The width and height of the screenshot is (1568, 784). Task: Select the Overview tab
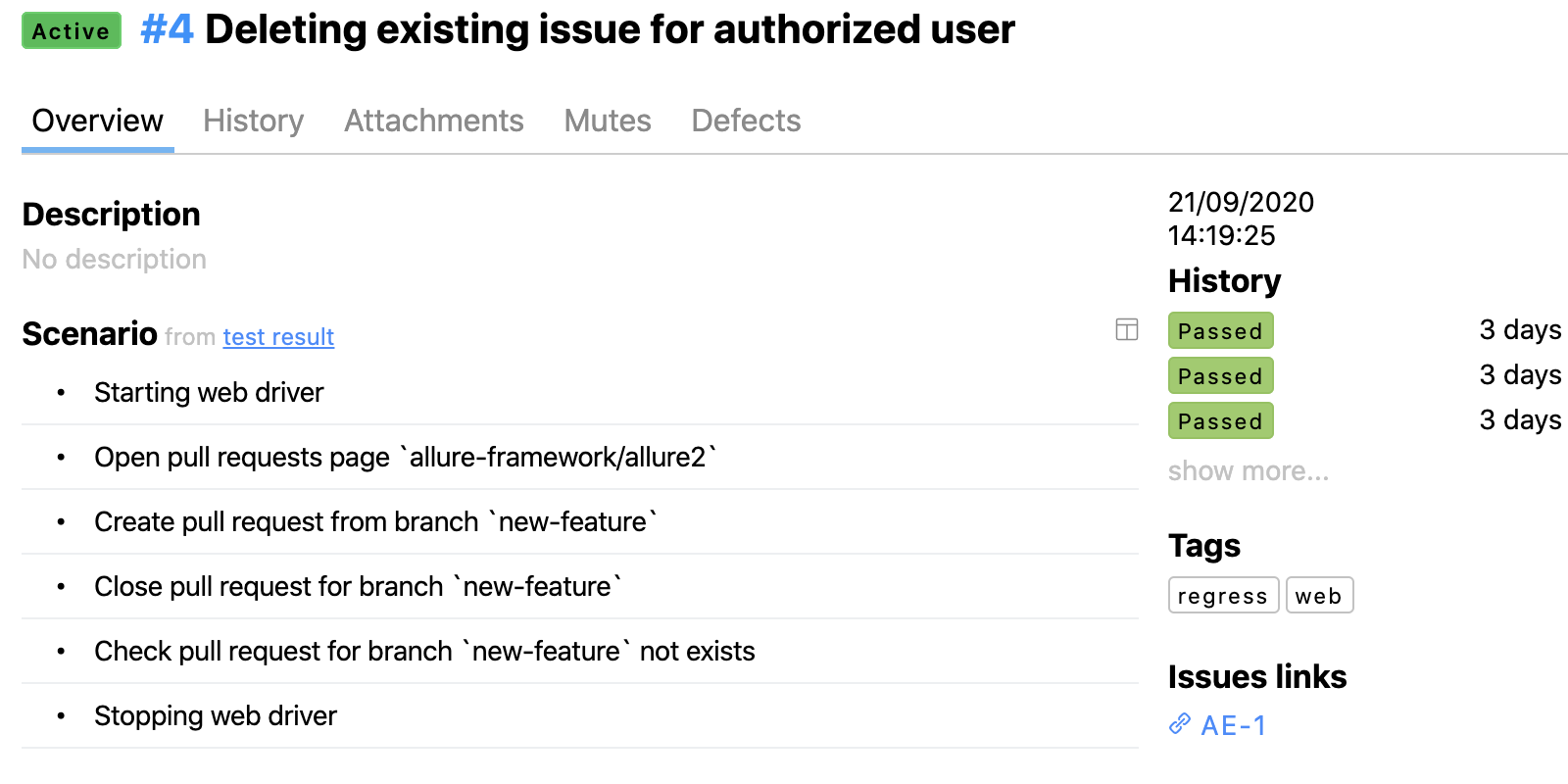pos(97,121)
